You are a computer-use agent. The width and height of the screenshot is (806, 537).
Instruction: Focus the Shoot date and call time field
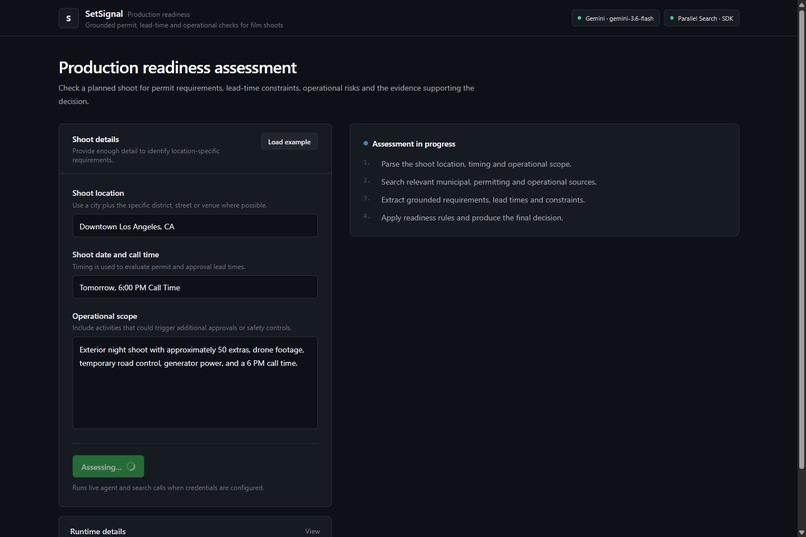(195, 287)
